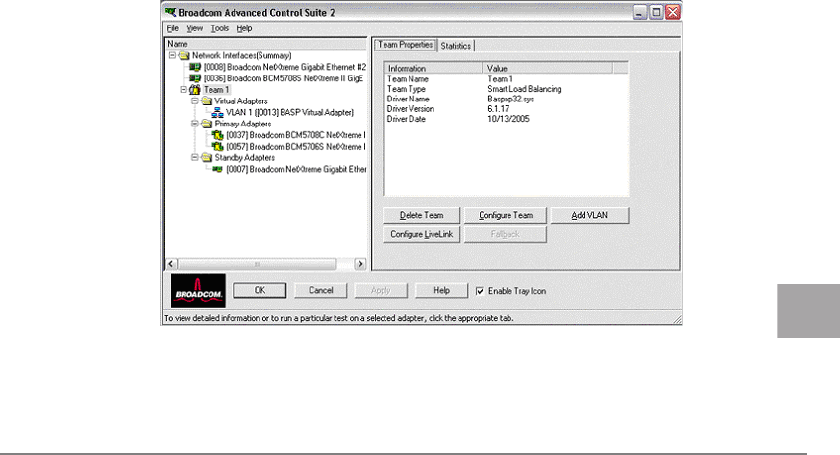The width and height of the screenshot is (840, 455).
Task: Click the Primary Adapters folder icon
Action: (x=207, y=124)
